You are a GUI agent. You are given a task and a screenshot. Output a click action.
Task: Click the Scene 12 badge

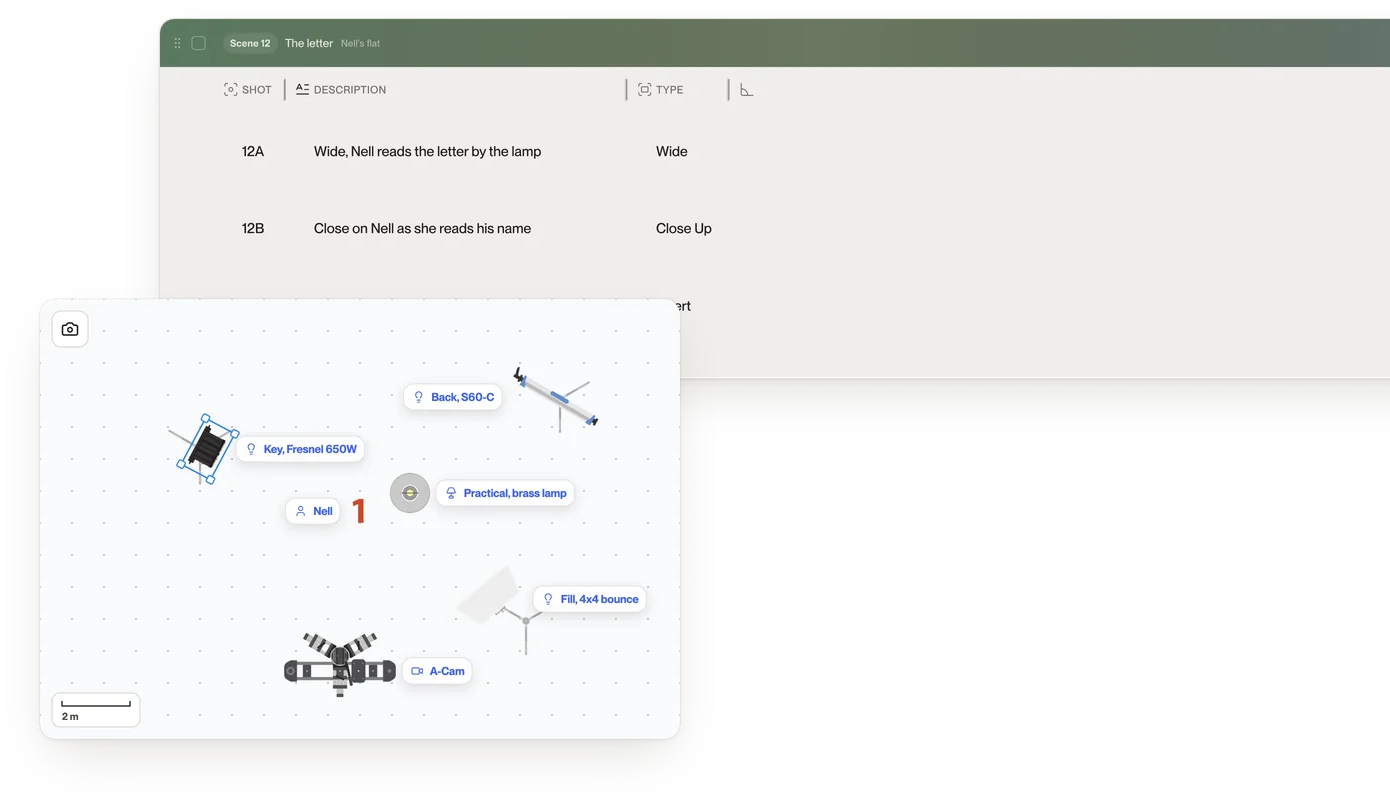click(x=250, y=43)
